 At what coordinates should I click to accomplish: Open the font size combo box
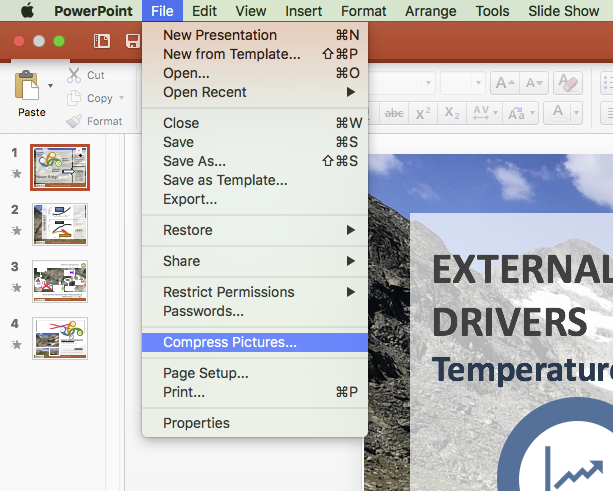(463, 83)
